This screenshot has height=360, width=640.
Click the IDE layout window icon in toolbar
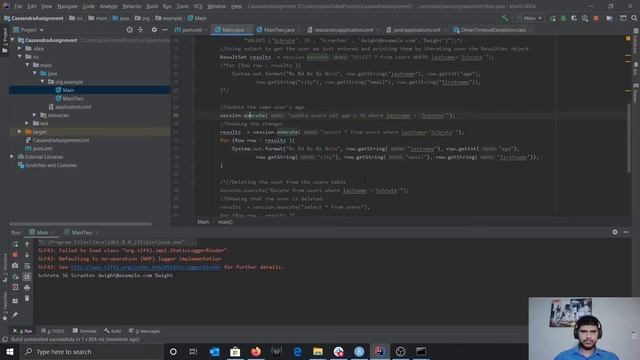(x=623, y=18)
